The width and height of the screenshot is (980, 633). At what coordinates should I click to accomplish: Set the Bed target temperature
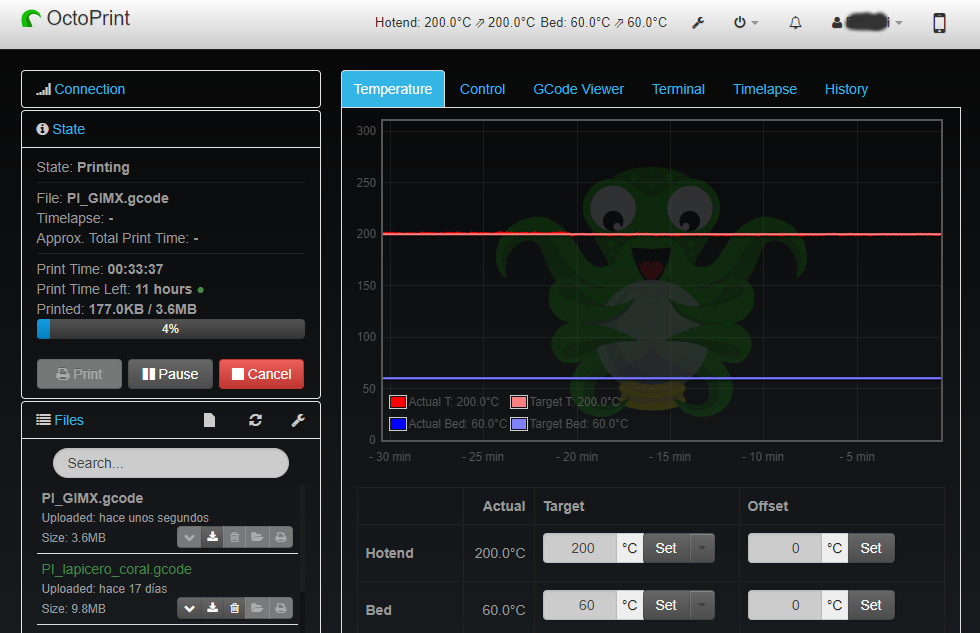(666, 605)
